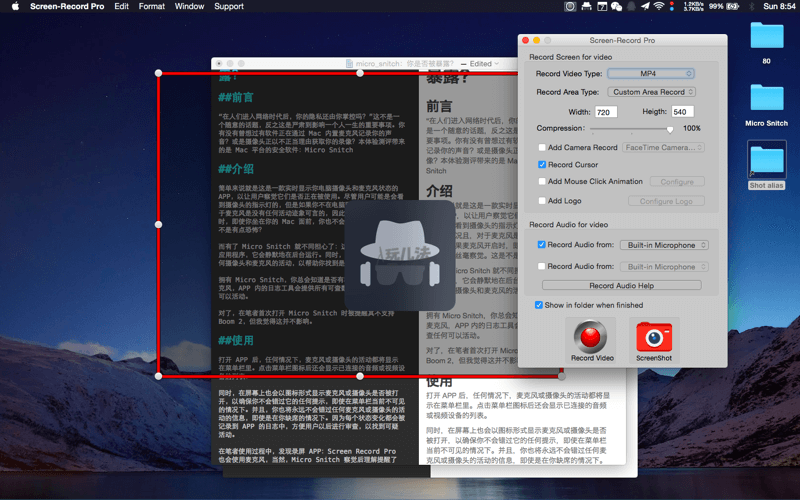Image resolution: width=800 pixels, height=500 pixels.
Task: Open the Record Video Type MP4 dropdown
Action: coord(651,73)
